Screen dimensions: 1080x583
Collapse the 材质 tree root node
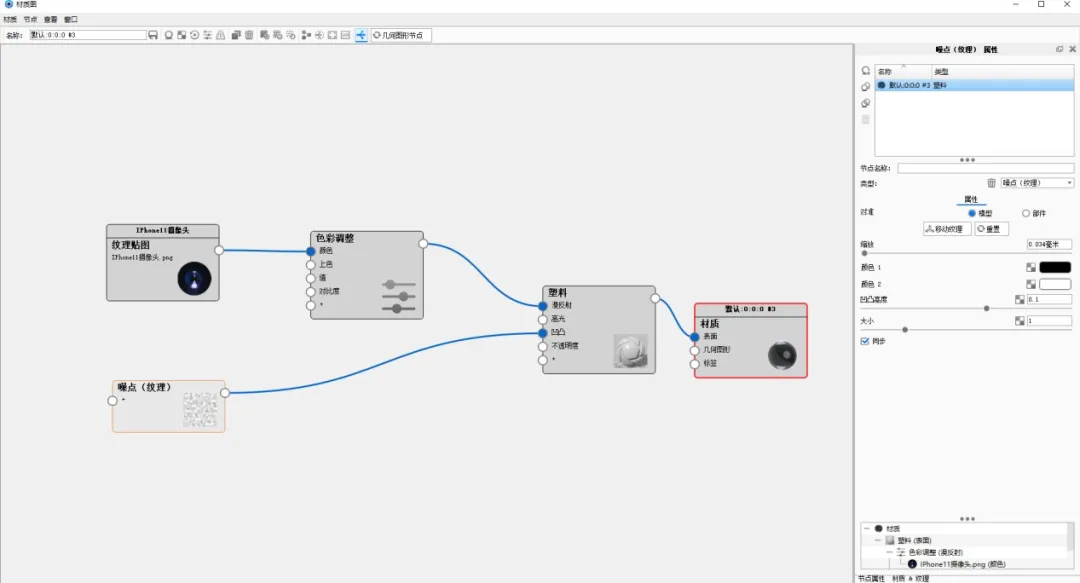867,529
